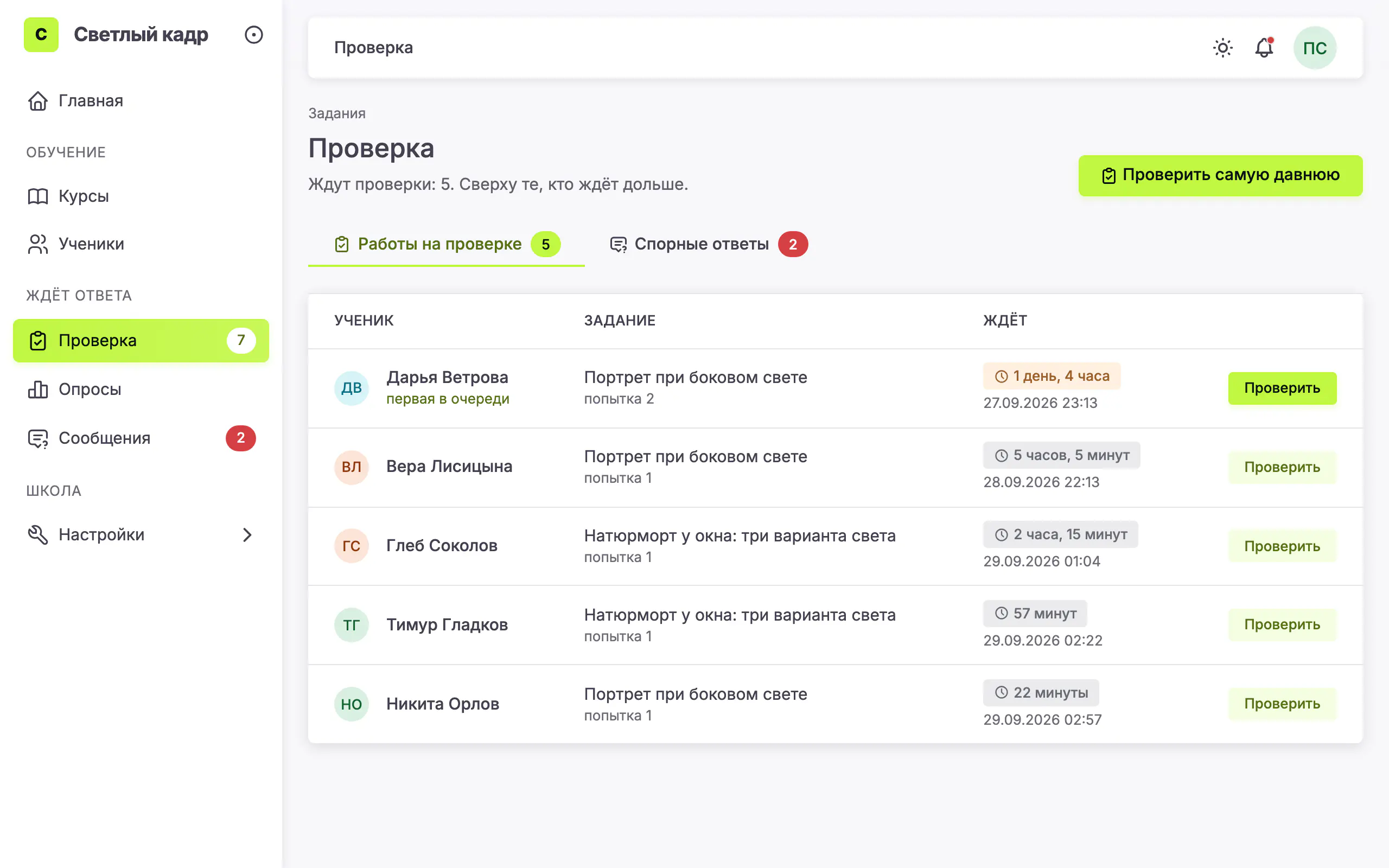Screen dimensions: 1389x868
Task: Click Проверить for Вера Лисицына
Action: pos(1282,467)
